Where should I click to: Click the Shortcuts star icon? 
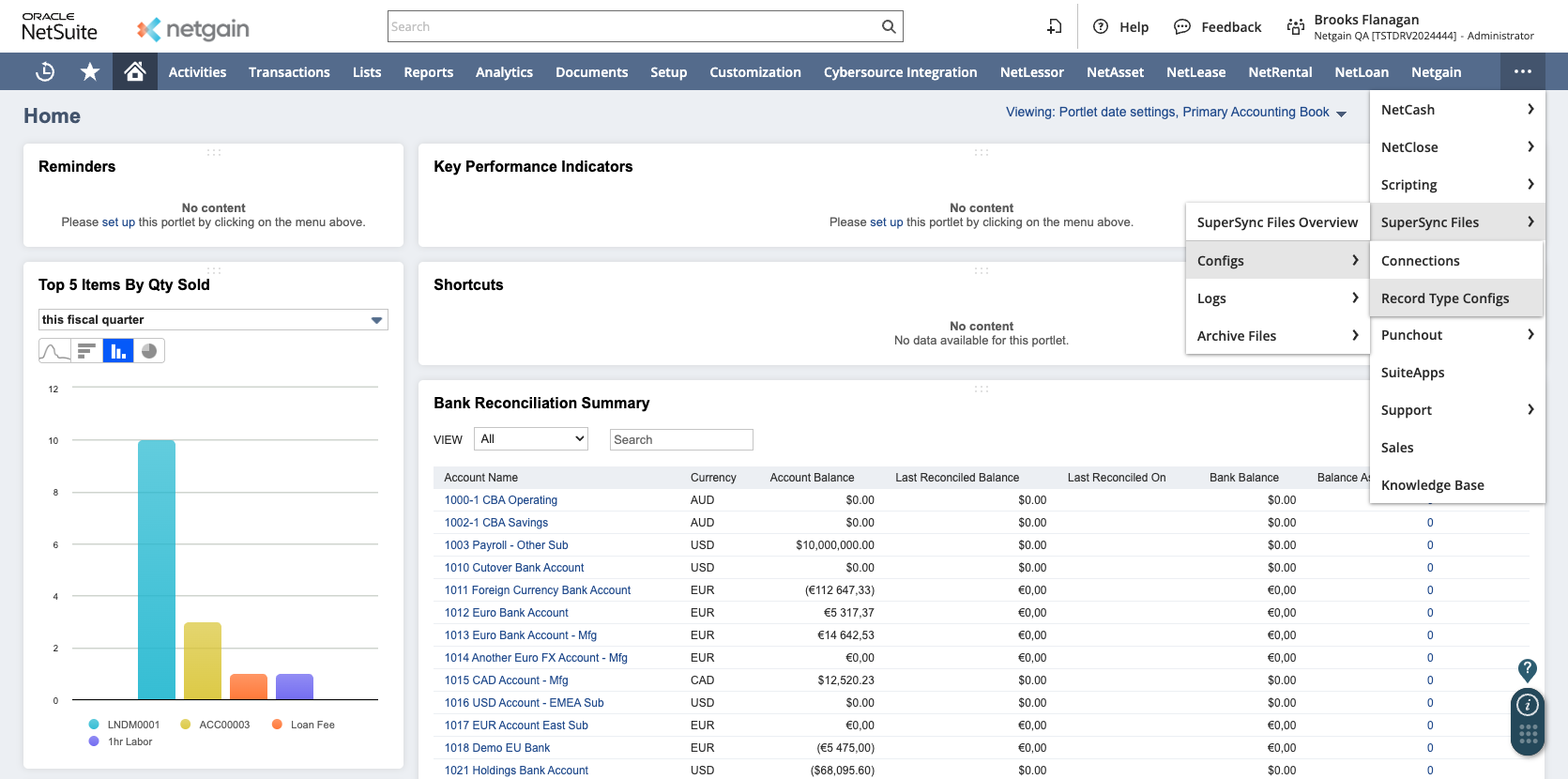[x=90, y=72]
